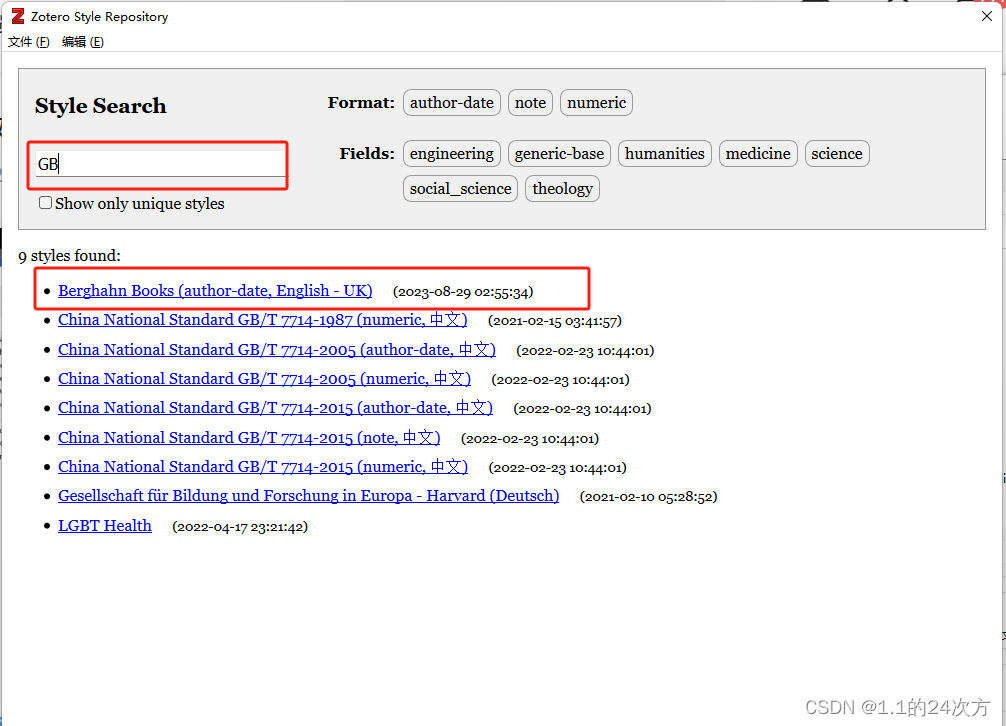Open GB/T 7714-2015 note style link
The image size is (1006, 726).
[x=249, y=437]
